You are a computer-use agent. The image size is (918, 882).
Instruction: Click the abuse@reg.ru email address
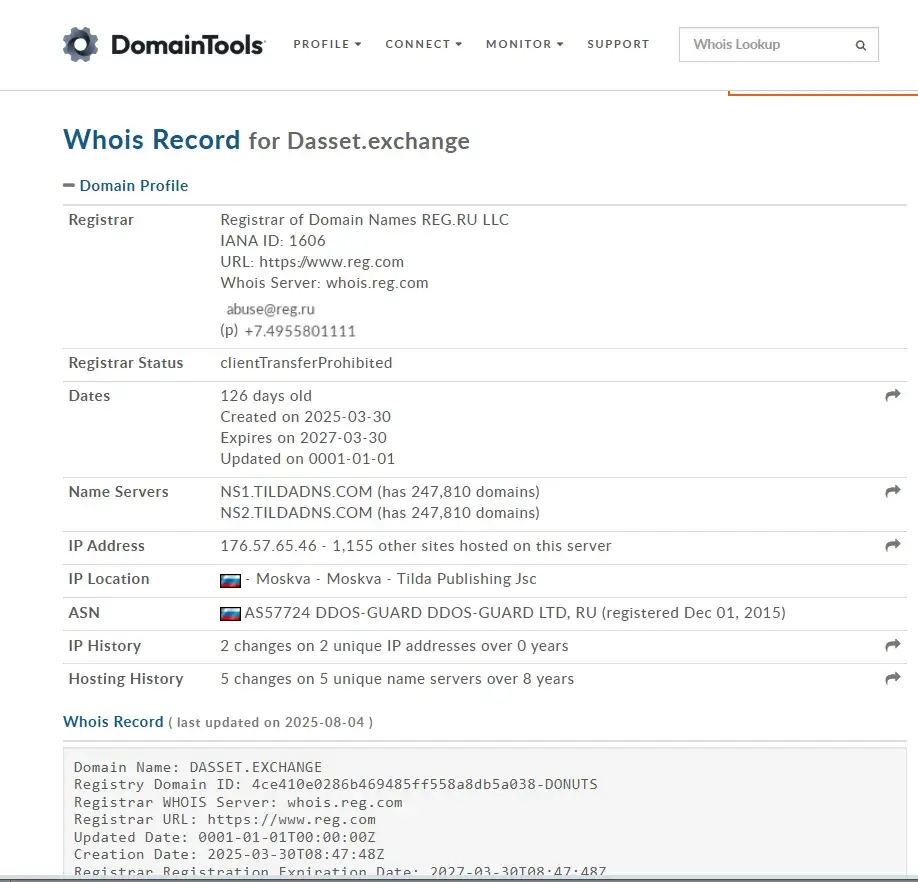pos(270,309)
